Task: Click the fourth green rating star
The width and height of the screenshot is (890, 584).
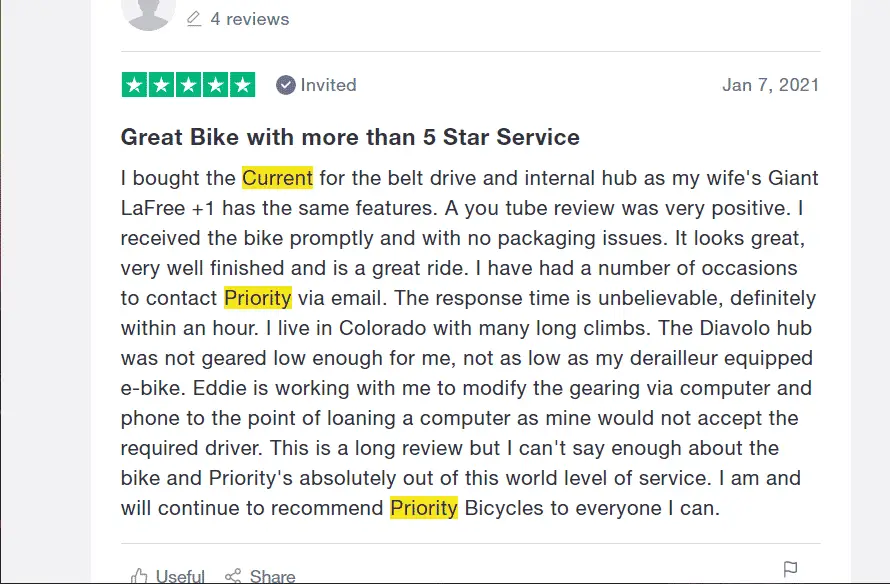Action: (x=216, y=85)
